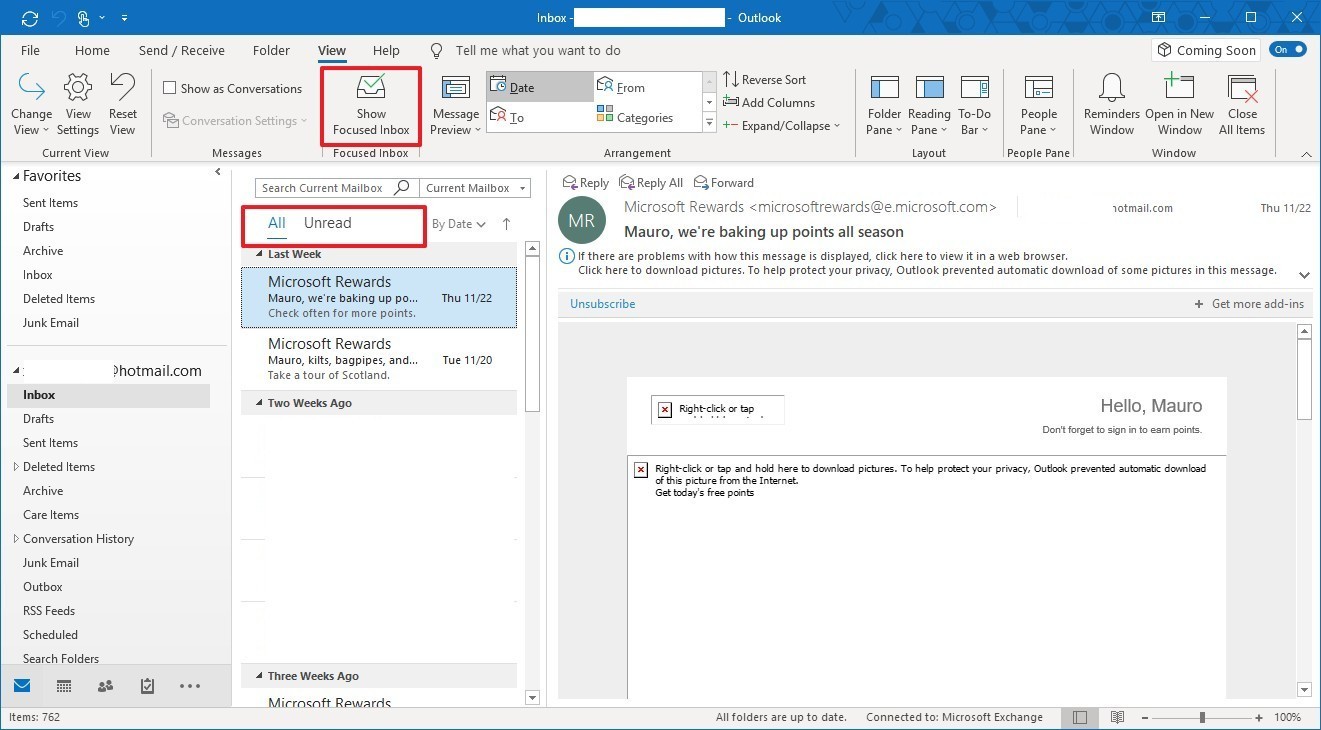Arrange messages by Date
Viewport: 1321px width, 730px height.
click(x=540, y=87)
